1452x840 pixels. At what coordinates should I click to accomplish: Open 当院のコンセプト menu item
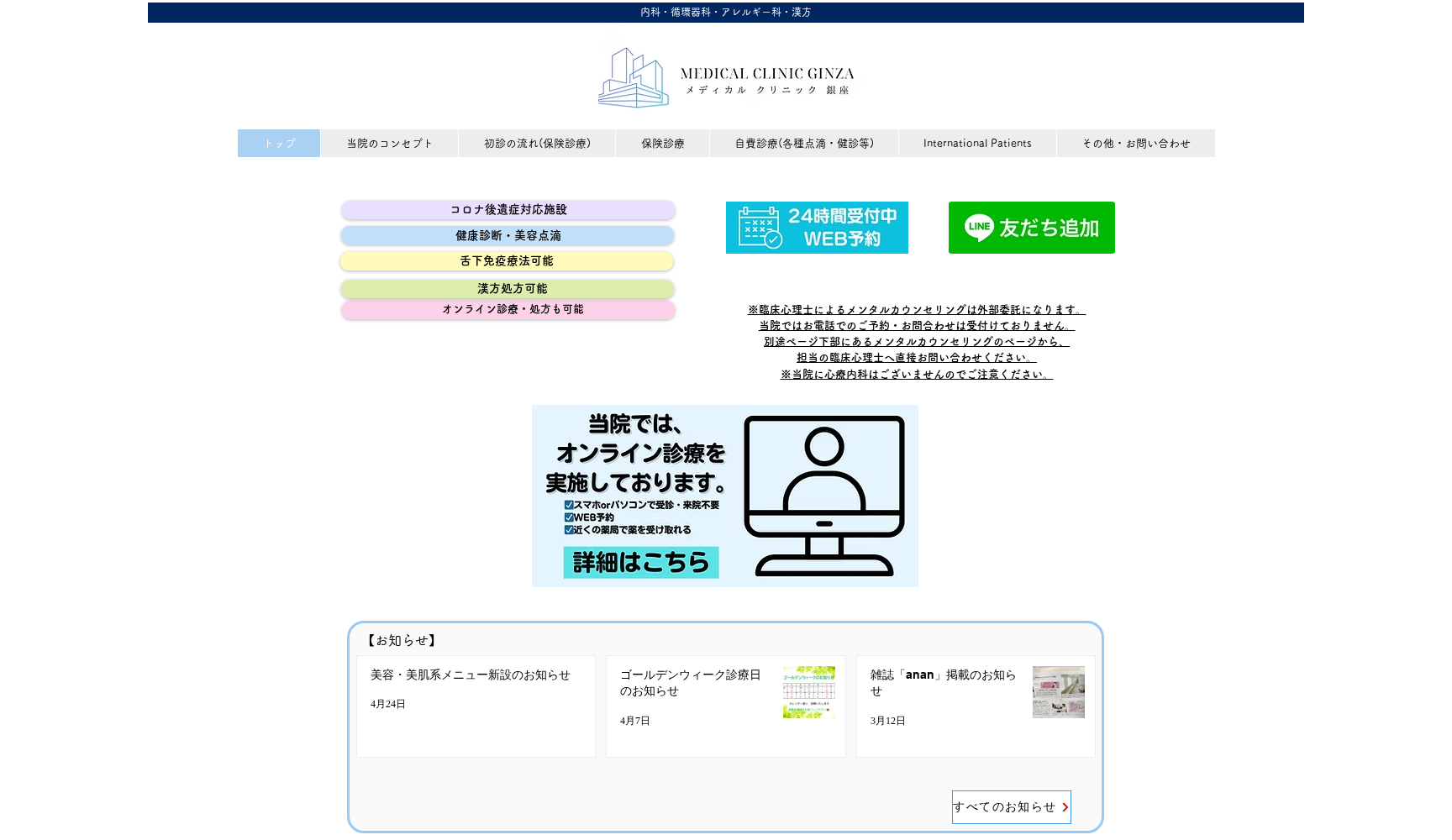(389, 144)
